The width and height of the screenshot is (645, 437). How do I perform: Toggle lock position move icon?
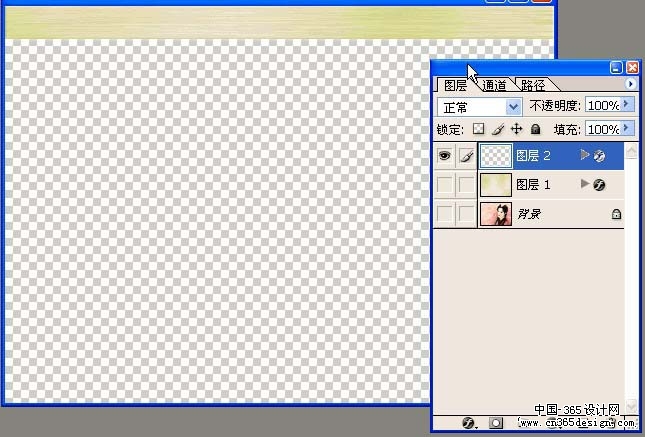tap(517, 129)
